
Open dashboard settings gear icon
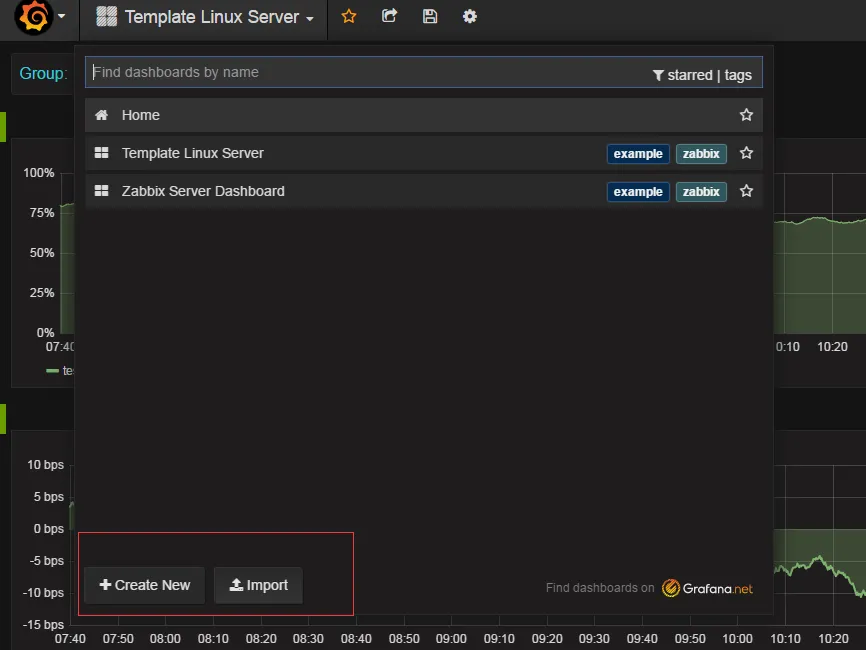[x=470, y=17]
